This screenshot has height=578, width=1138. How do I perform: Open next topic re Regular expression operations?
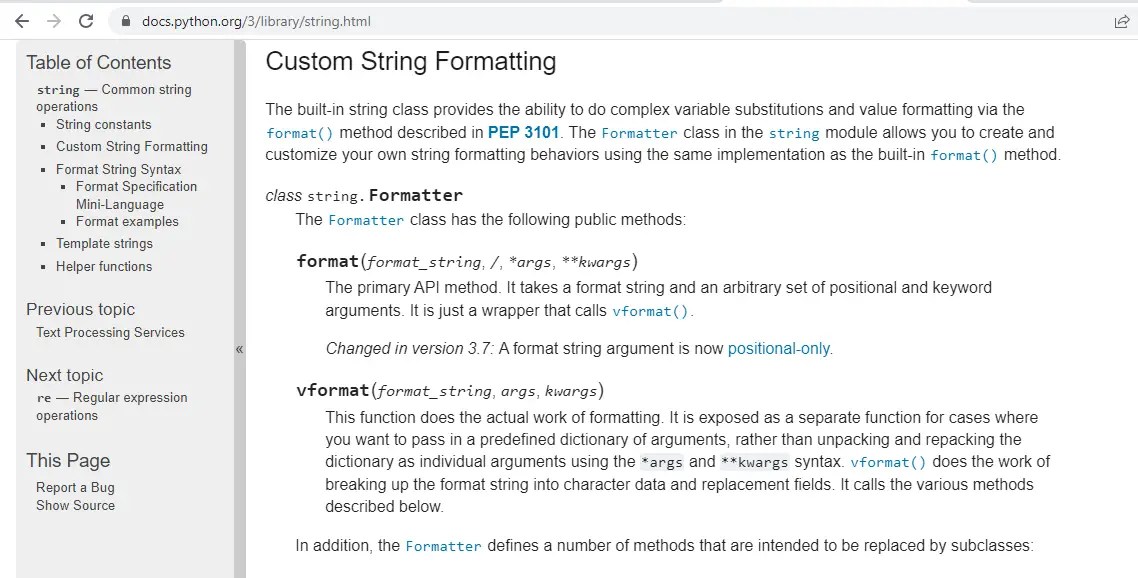tap(112, 407)
